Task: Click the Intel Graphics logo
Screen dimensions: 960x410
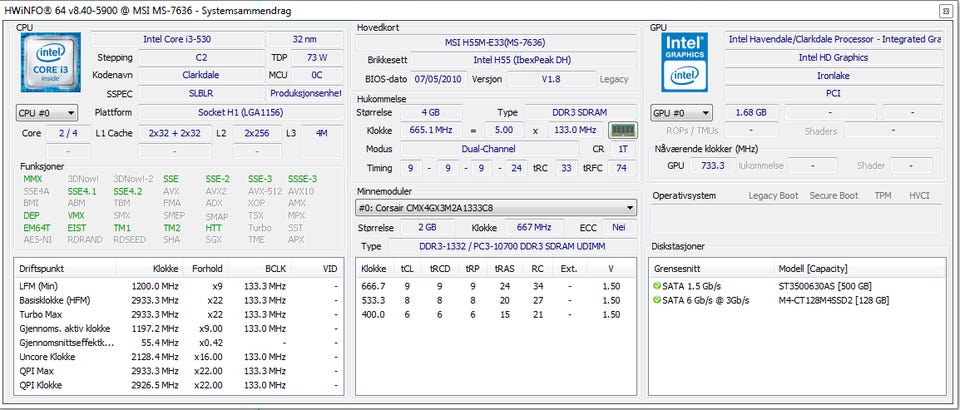Action: [x=685, y=63]
